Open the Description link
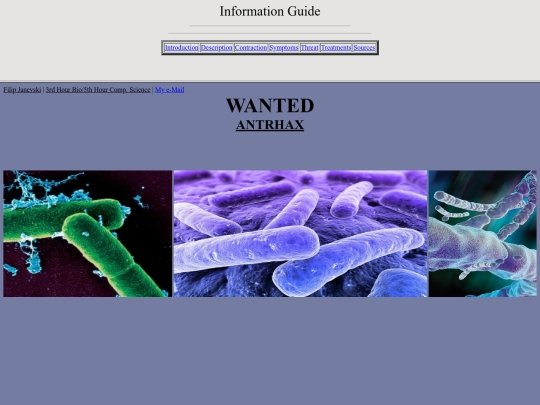 click(x=217, y=48)
